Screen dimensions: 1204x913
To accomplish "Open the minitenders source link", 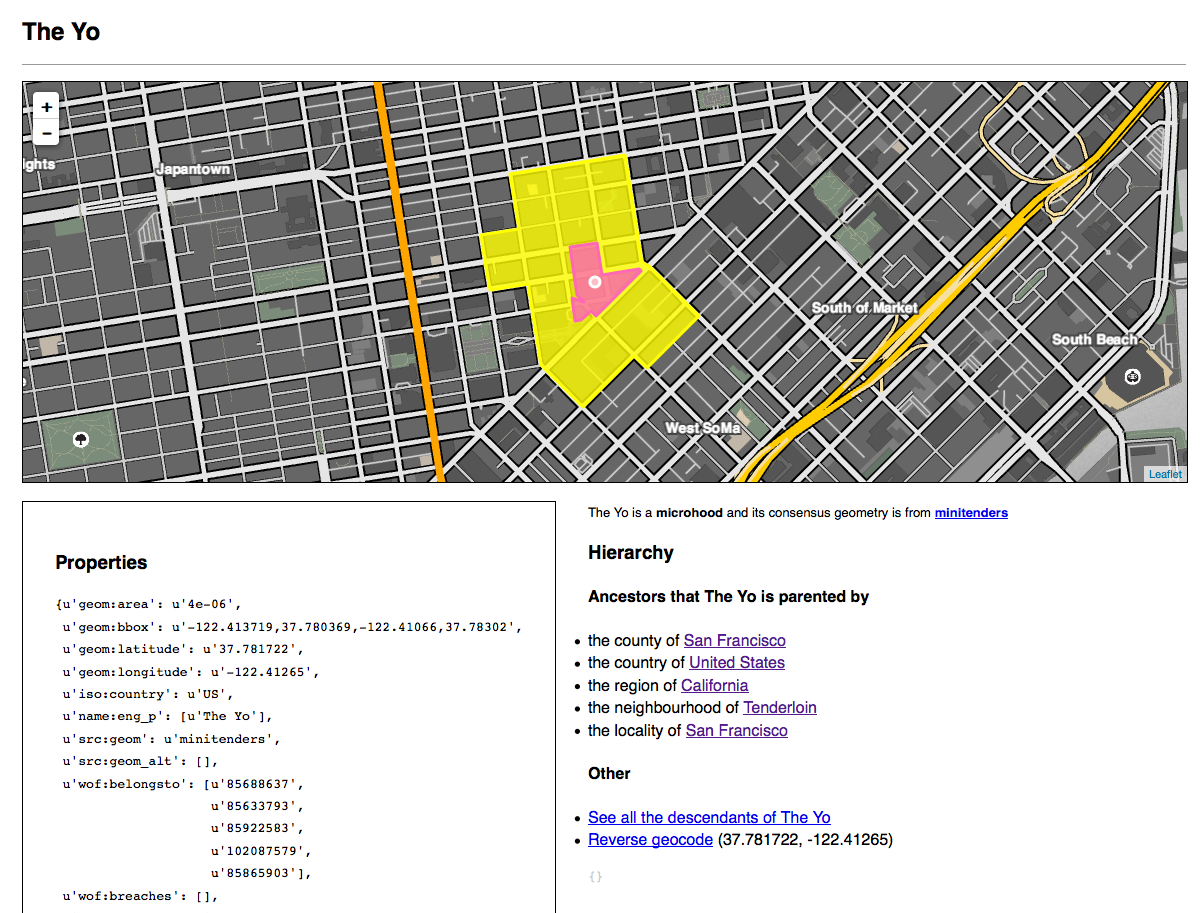I will (x=970, y=513).
